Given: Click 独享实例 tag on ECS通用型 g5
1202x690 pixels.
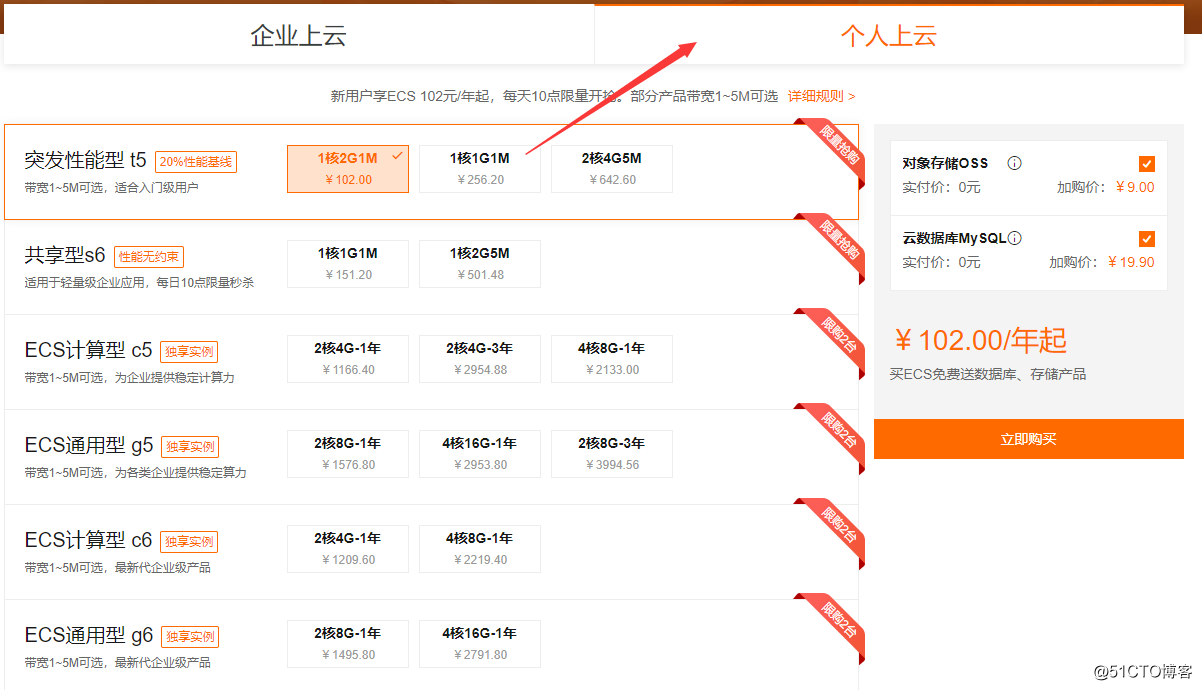Looking at the screenshot, I should [x=190, y=447].
